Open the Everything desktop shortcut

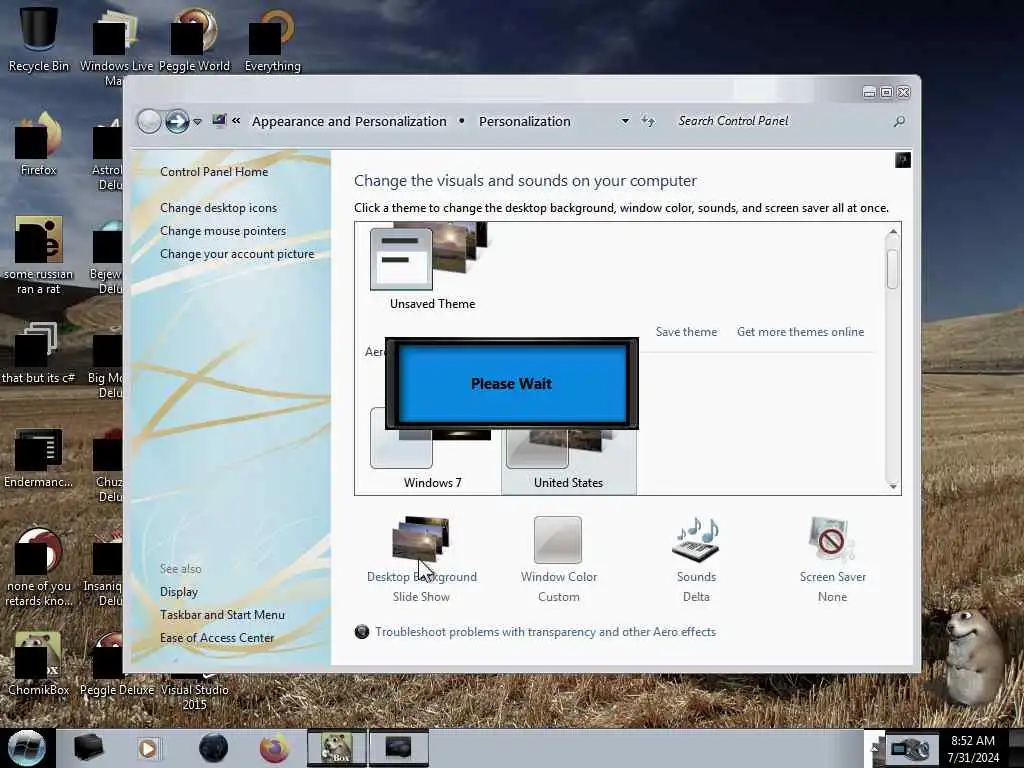click(x=272, y=39)
